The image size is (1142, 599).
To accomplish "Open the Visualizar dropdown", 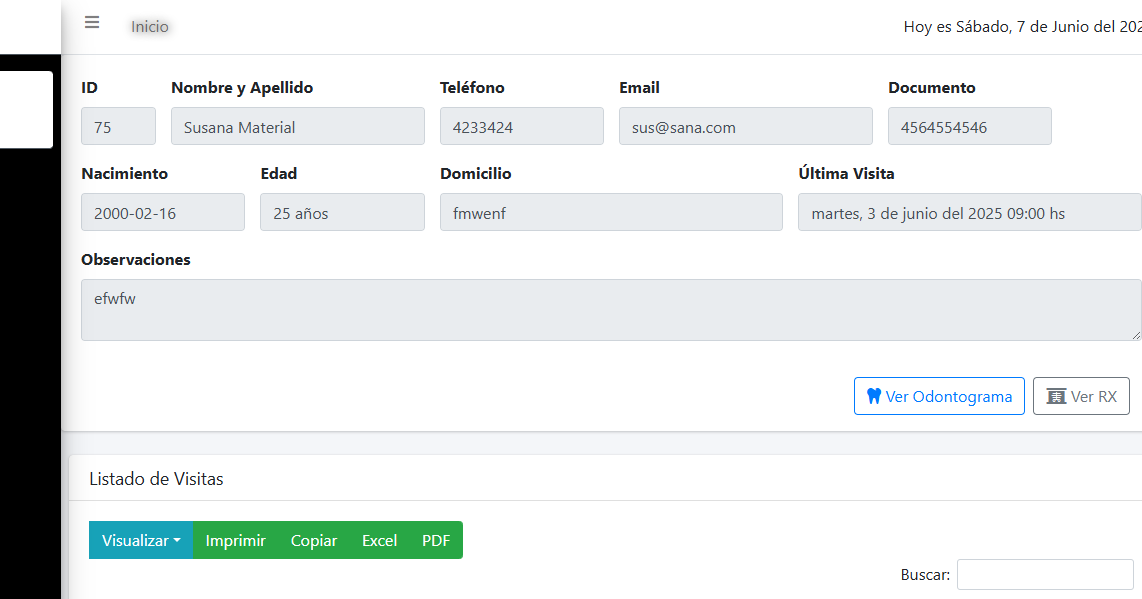I will click(141, 540).
